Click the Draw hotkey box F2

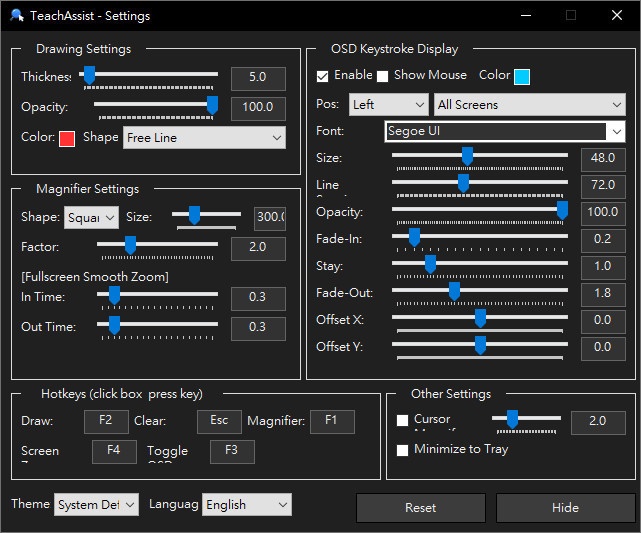106,422
